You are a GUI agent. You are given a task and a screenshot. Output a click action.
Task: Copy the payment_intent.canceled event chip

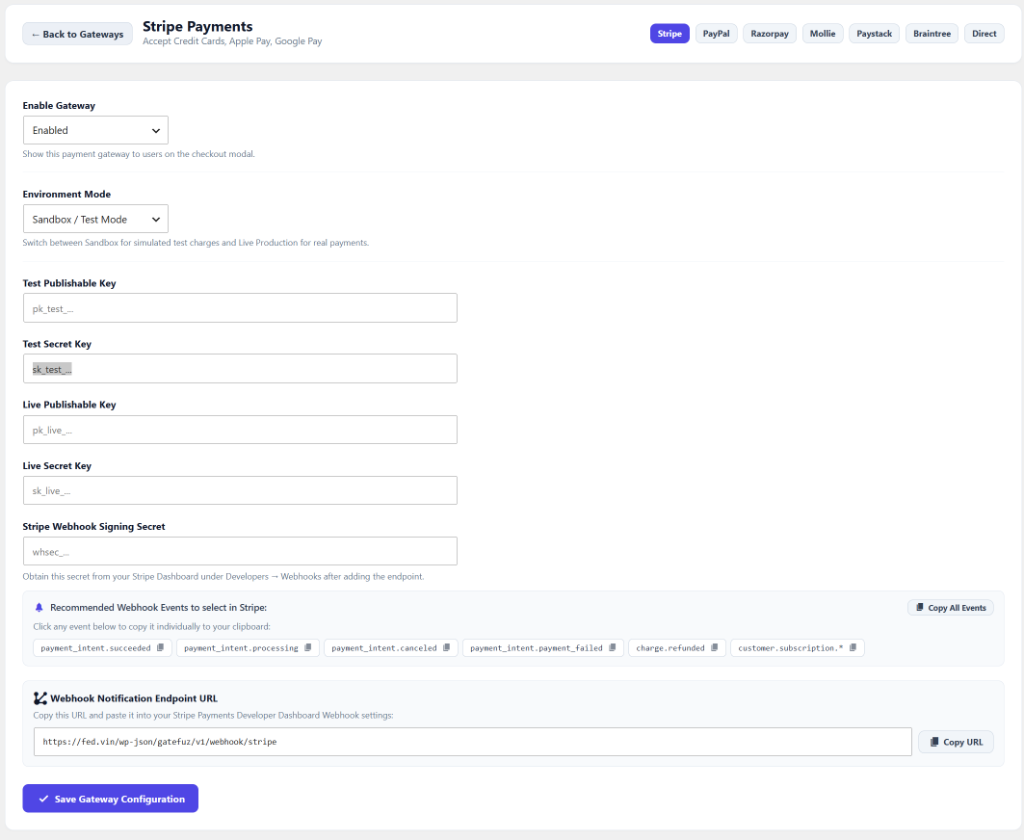pos(391,648)
